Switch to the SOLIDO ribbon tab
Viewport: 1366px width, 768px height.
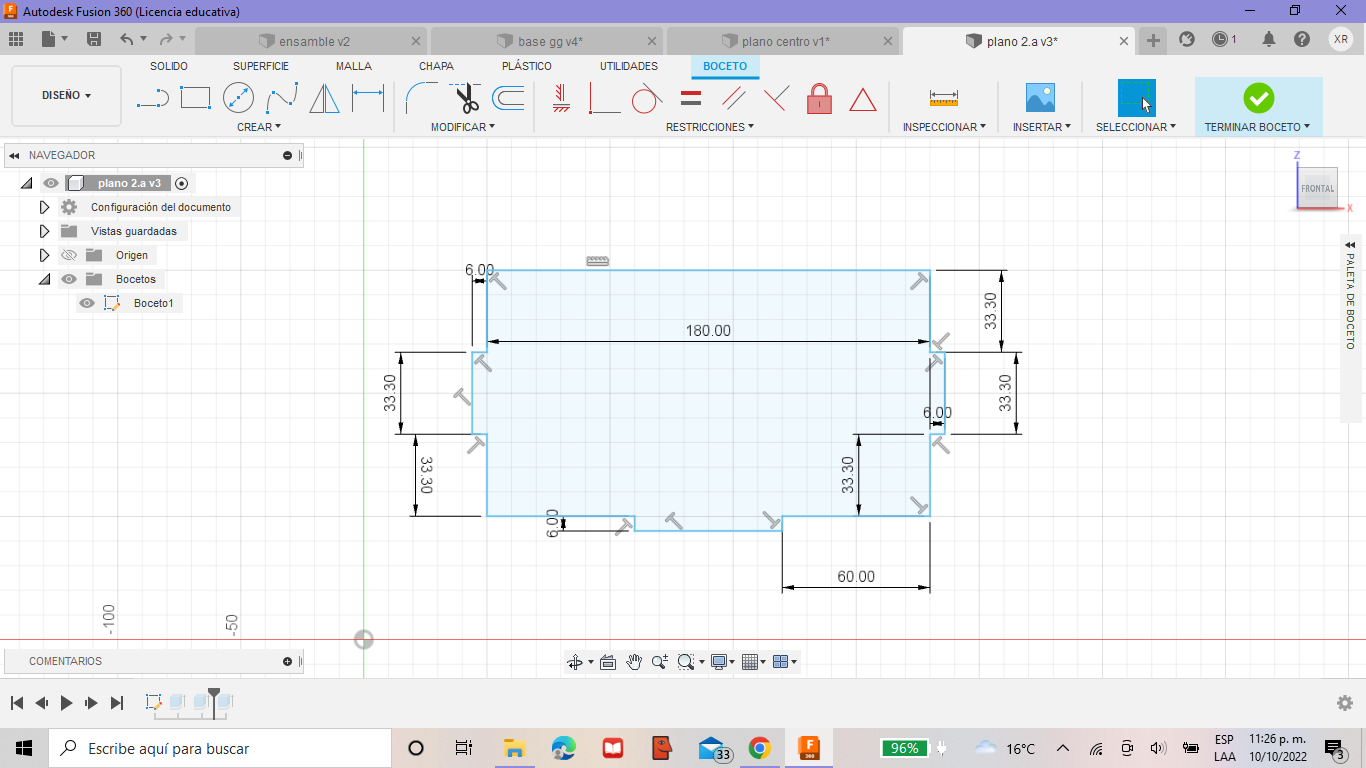(x=169, y=66)
